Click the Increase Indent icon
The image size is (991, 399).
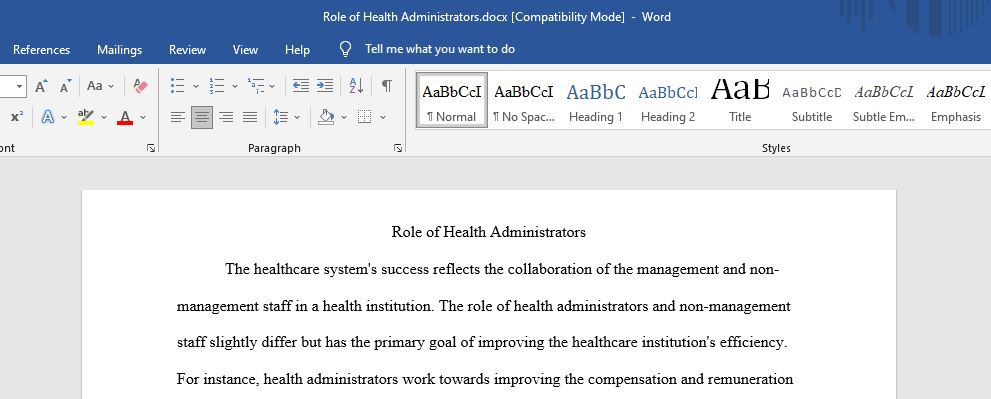(325, 86)
